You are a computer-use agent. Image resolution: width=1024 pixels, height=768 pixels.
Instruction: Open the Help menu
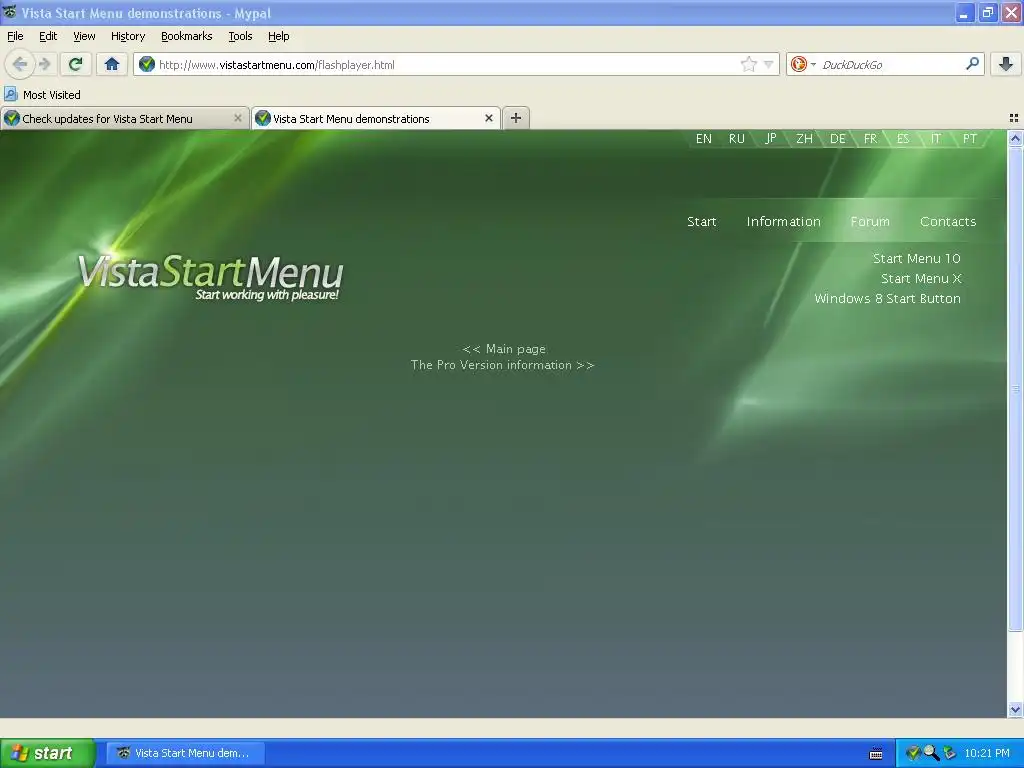(279, 36)
